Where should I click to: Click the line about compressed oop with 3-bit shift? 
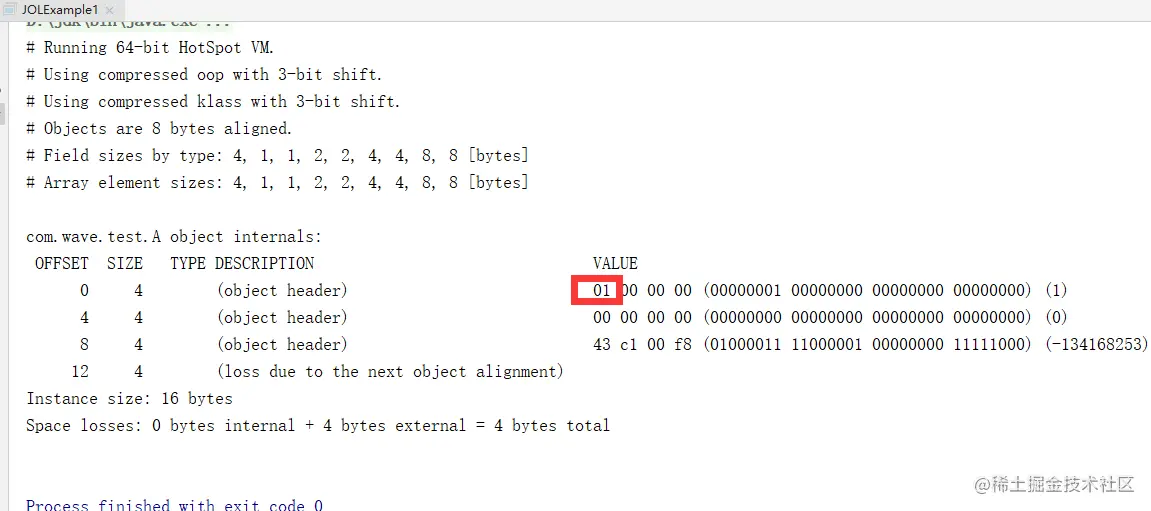click(x=204, y=75)
